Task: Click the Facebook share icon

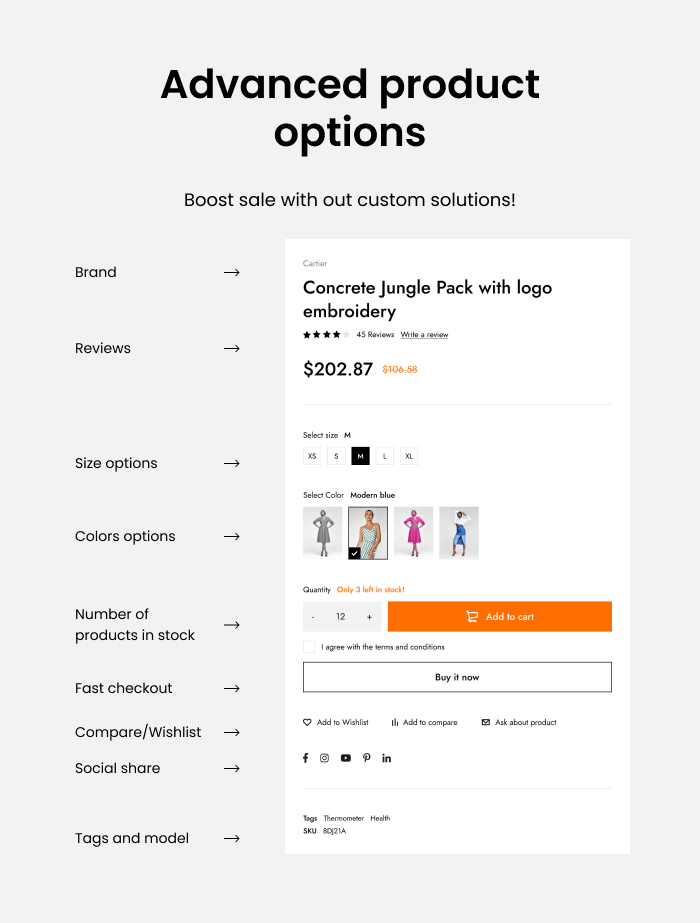Action: point(306,758)
